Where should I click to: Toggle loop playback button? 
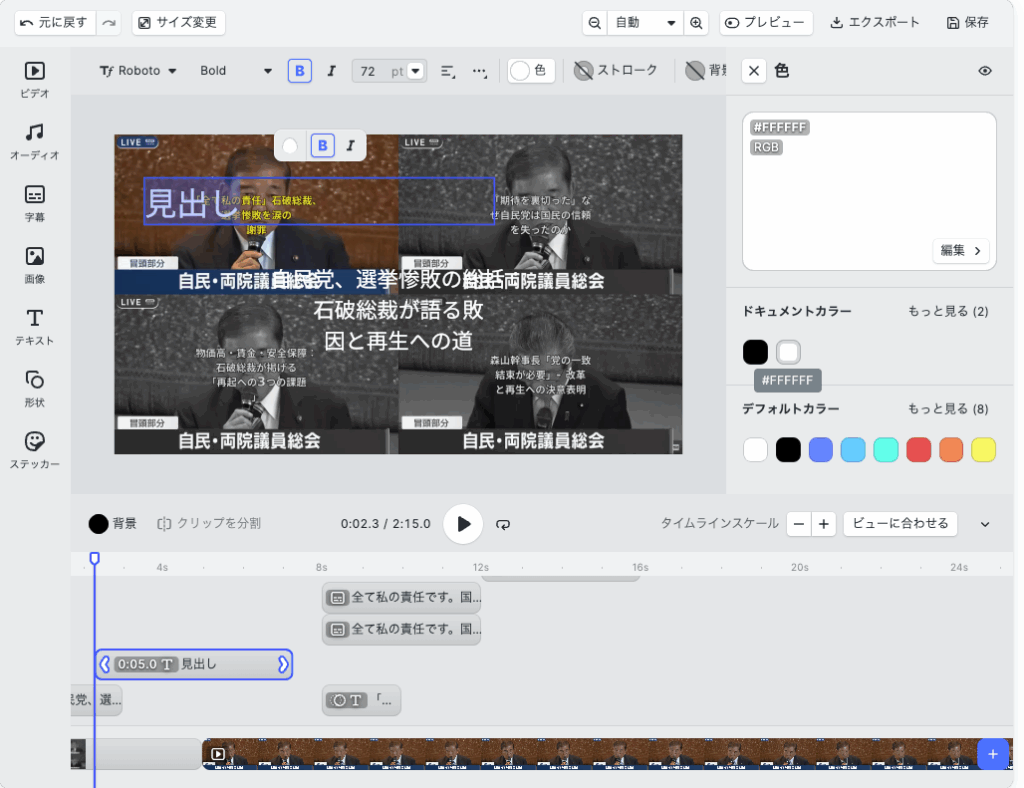[503, 524]
